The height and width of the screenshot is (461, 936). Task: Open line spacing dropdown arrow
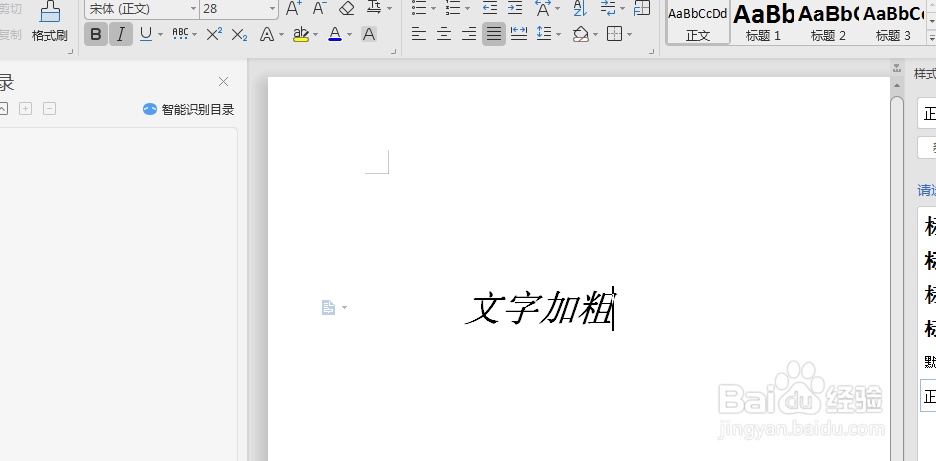(558, 35)
